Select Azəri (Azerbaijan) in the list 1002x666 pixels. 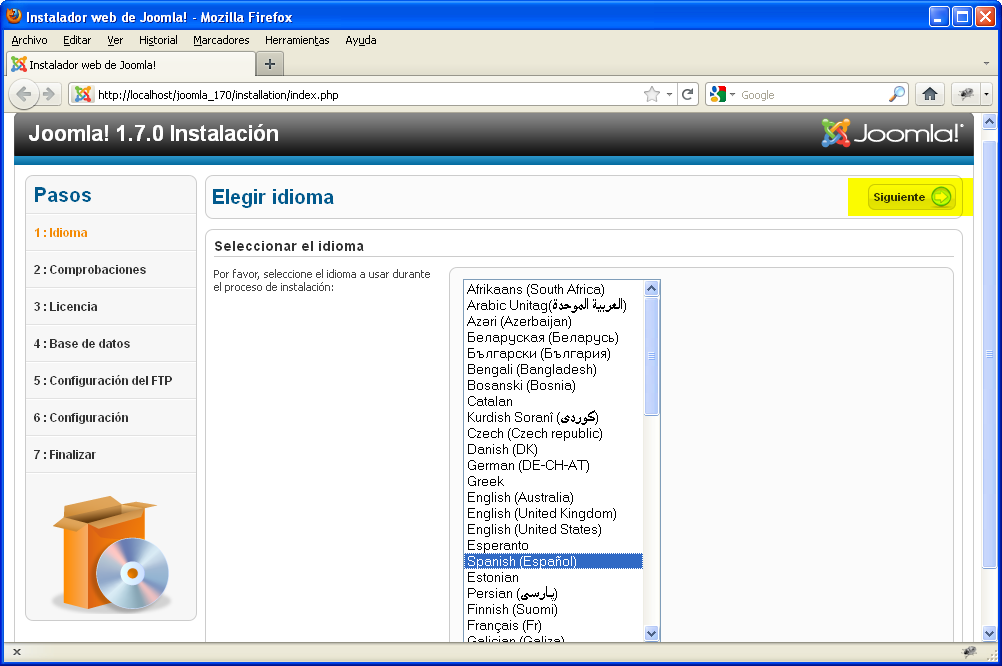(553, 321)
